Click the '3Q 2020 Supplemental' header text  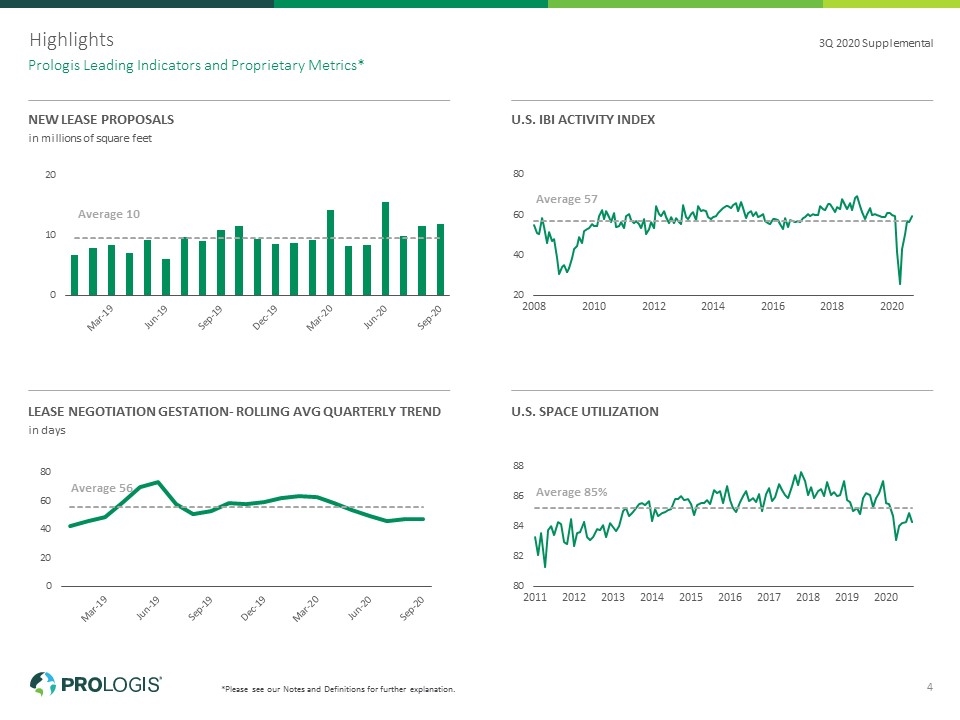point(876,43)
